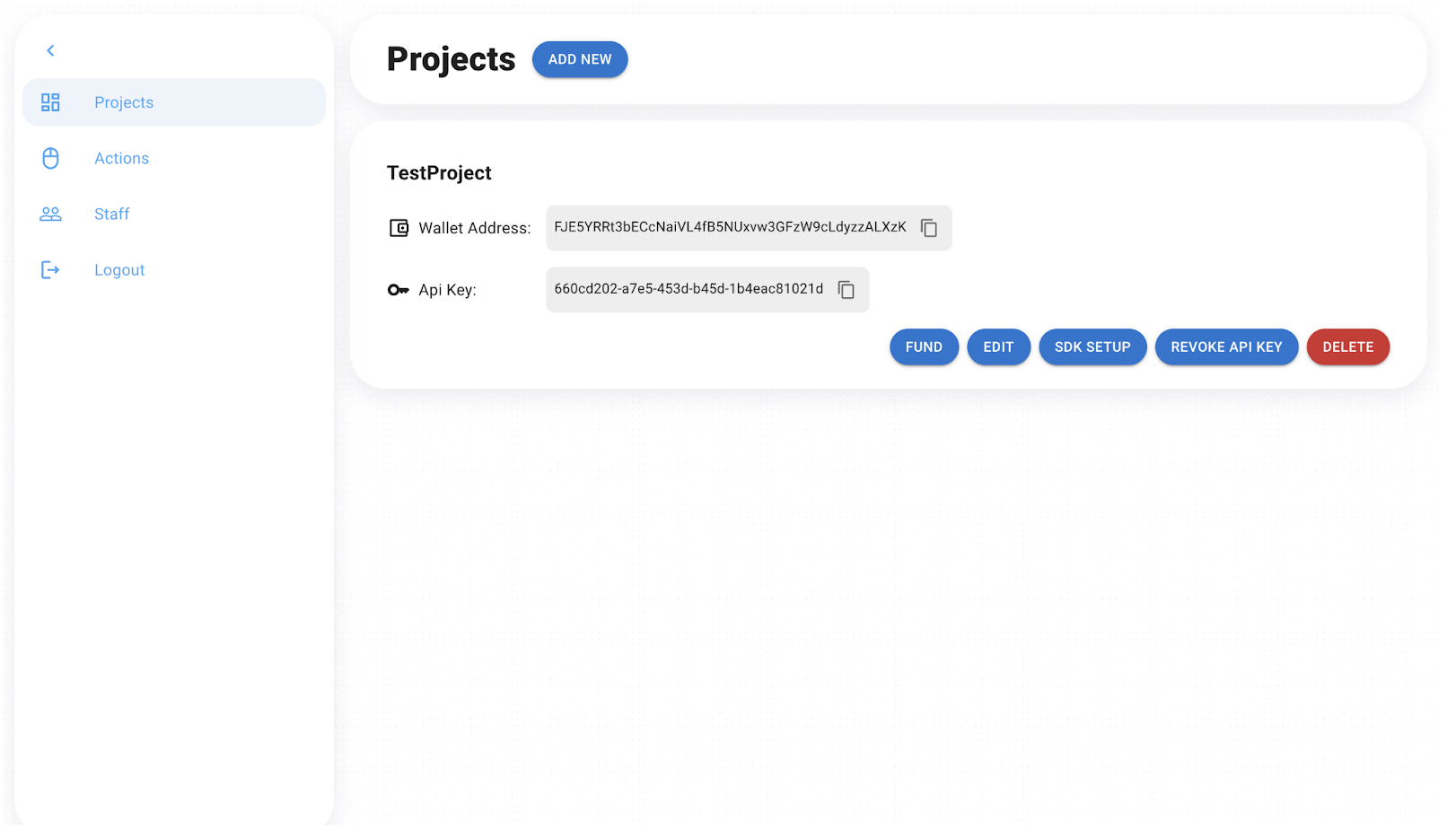Delete the TestProject project
This screenshot has height=833, width=1456.
pos(1347,347)
